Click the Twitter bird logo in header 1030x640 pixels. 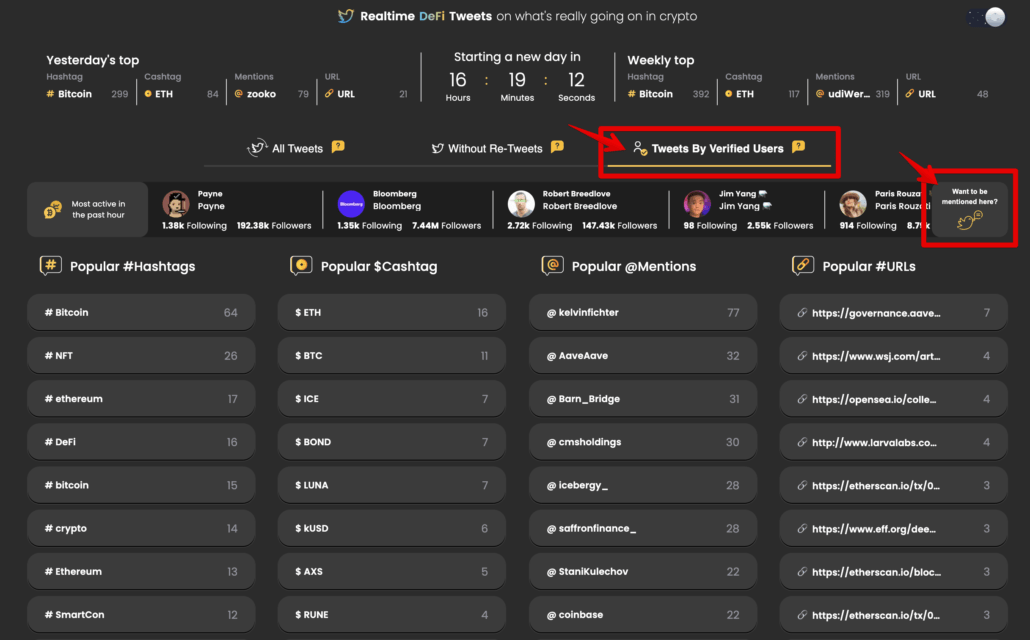(346, 16)
